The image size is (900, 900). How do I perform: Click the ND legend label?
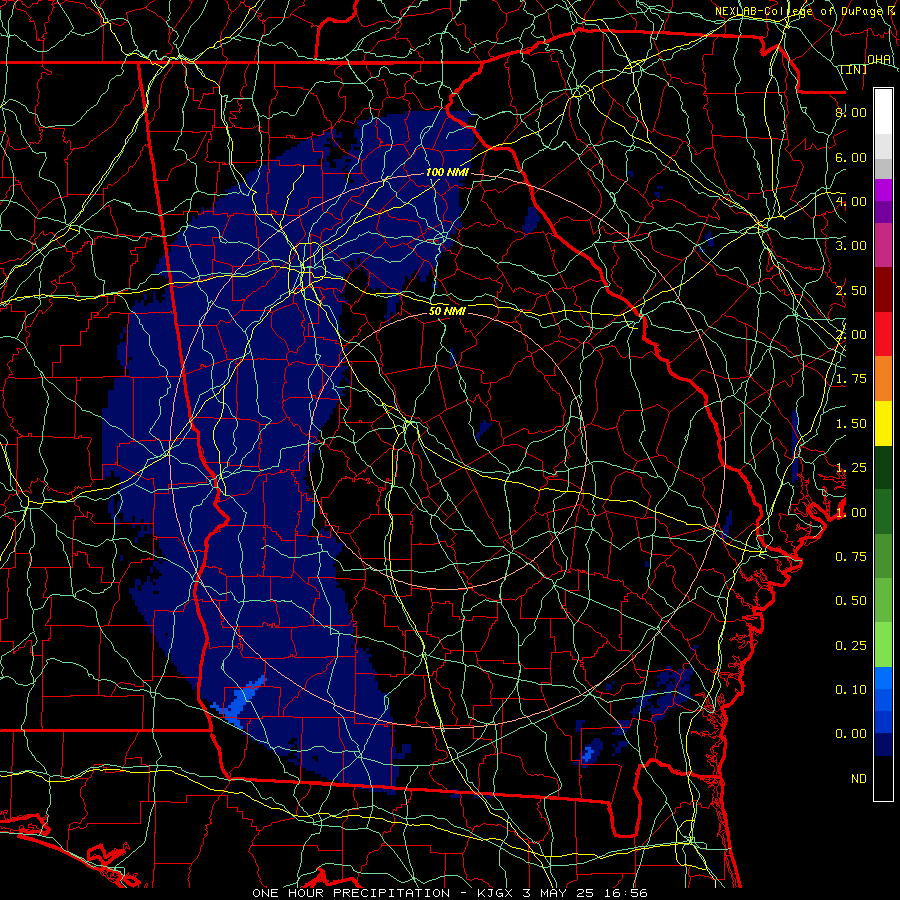(x=859, y=779)
